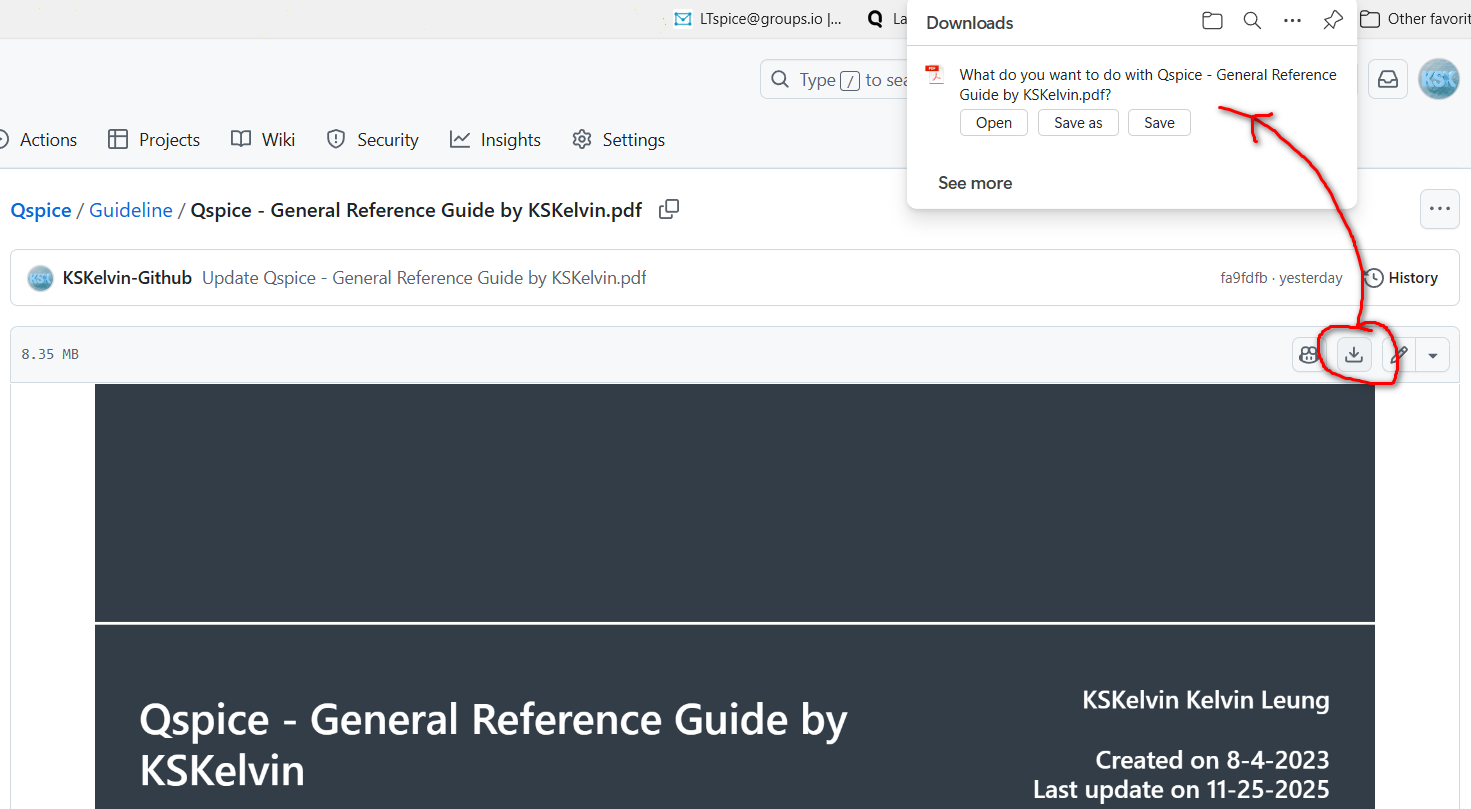The width and height of the screenshot is (1471, 809).
Task: Click the Save as button
Action: [x=1078, y=123]
